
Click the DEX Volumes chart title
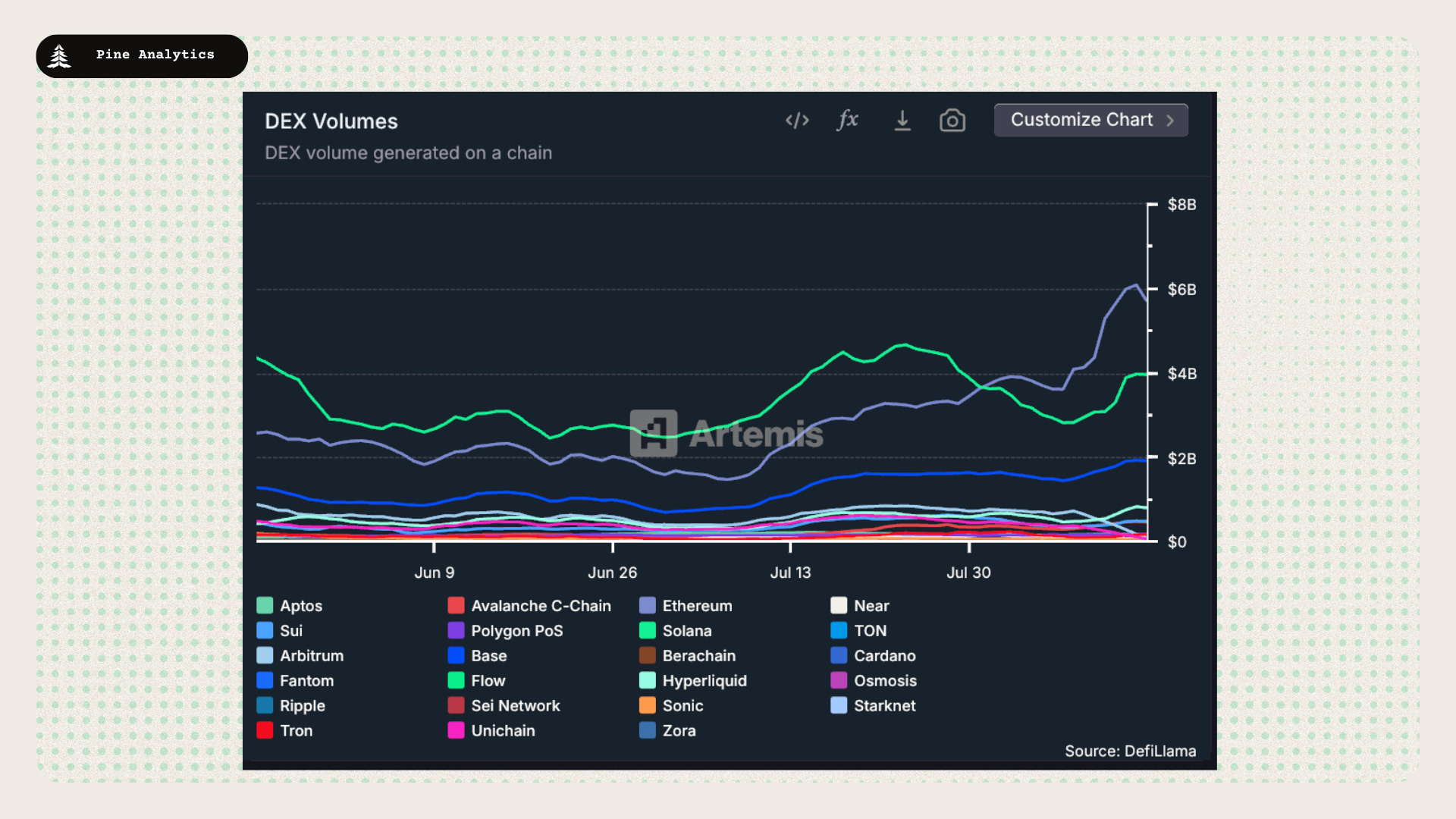[331, 121]
